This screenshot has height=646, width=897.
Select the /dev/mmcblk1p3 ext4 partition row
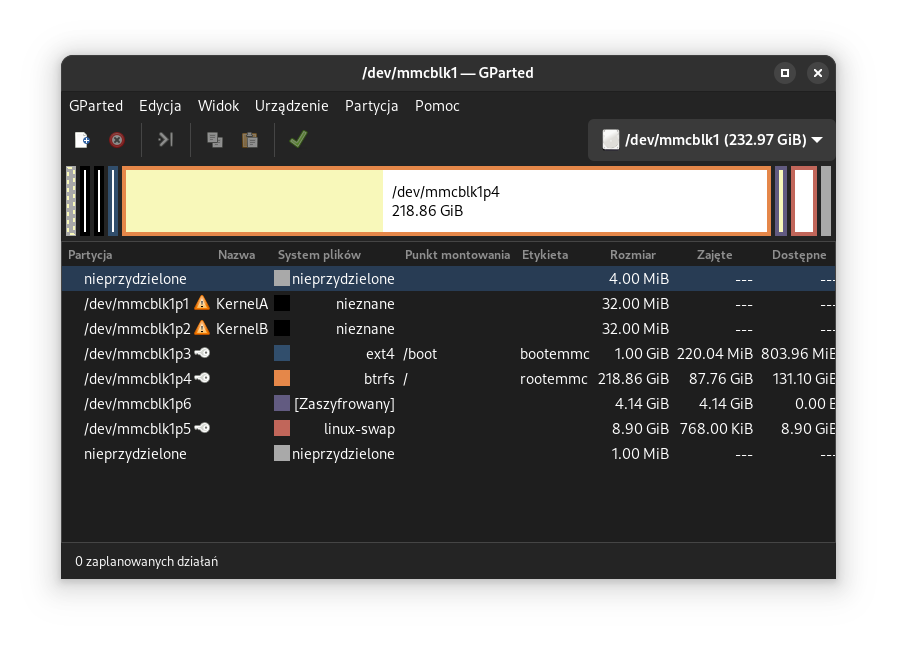(137, 354)
